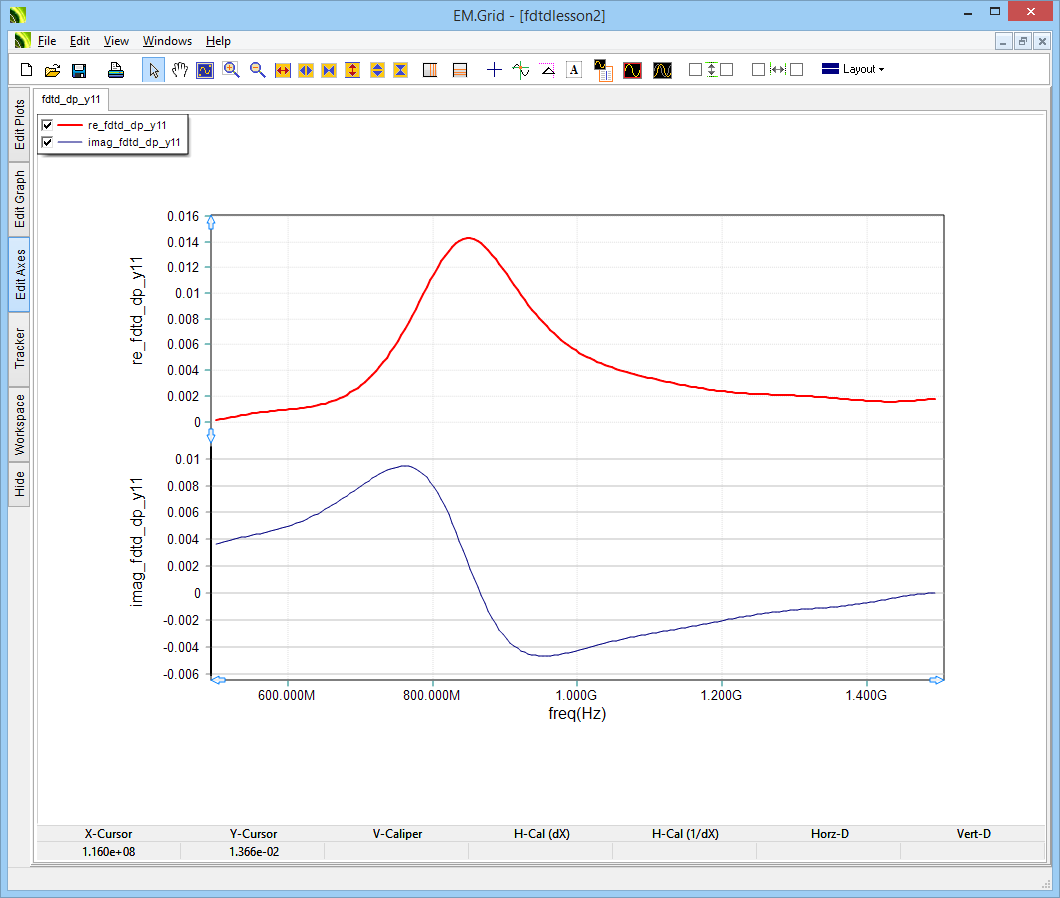The width and height of the screenshot is (1060, 898).
Task: Click the Save floppy disk icon
Action: [x=79, y=70]
